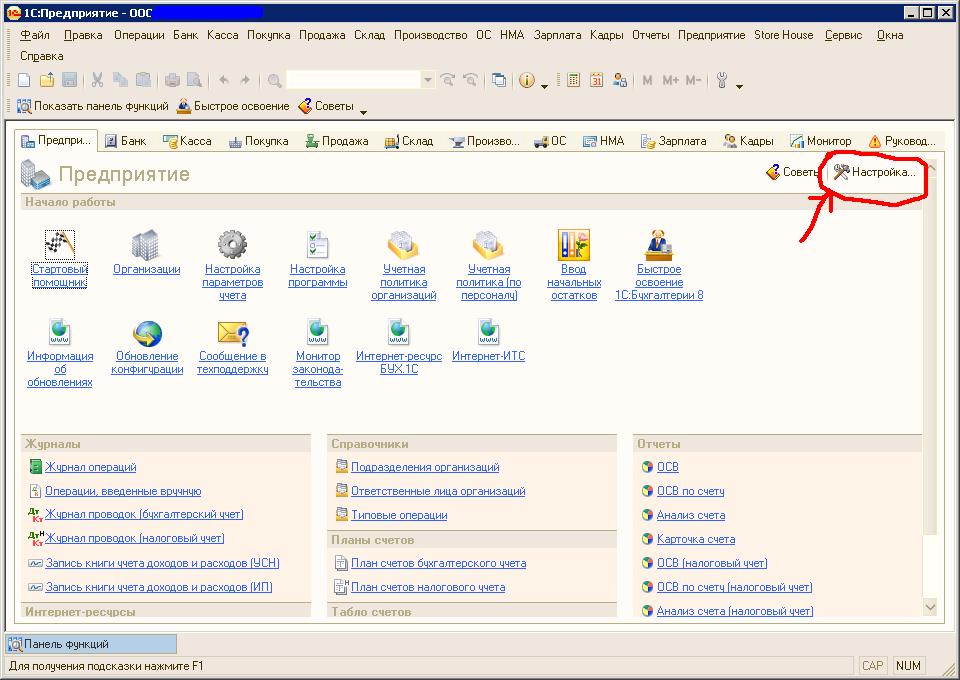Click the users list toolbar icon
The width and height of the screenshot is (960, 680).
pos(620,80)
